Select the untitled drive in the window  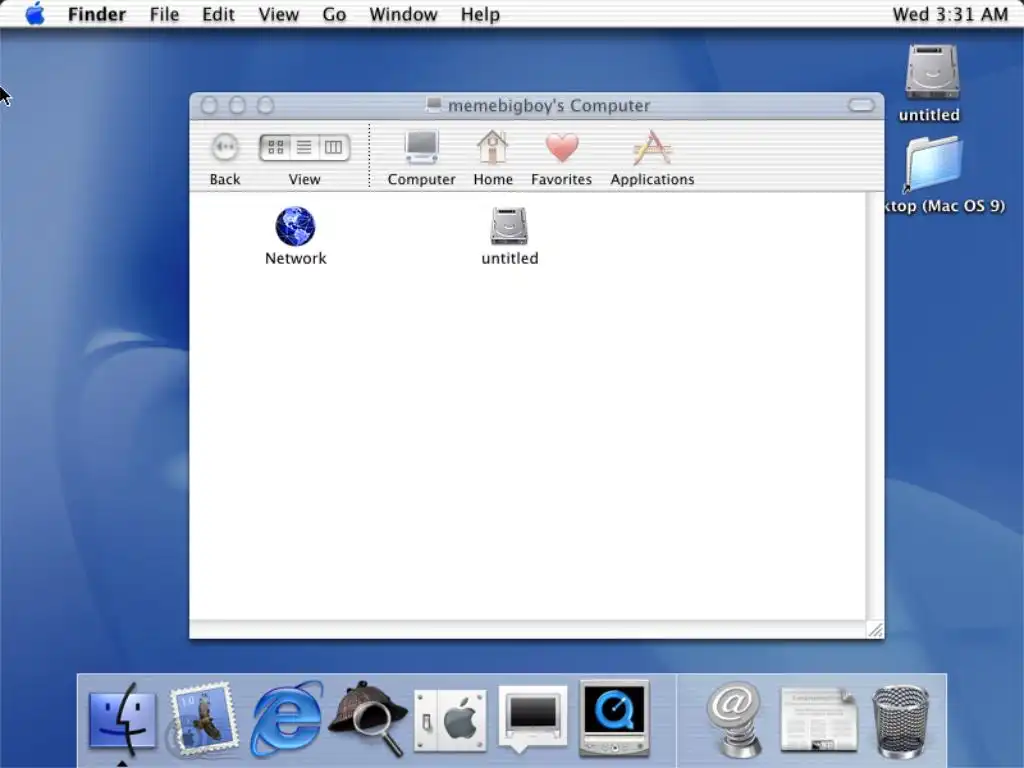coord(509,226)
